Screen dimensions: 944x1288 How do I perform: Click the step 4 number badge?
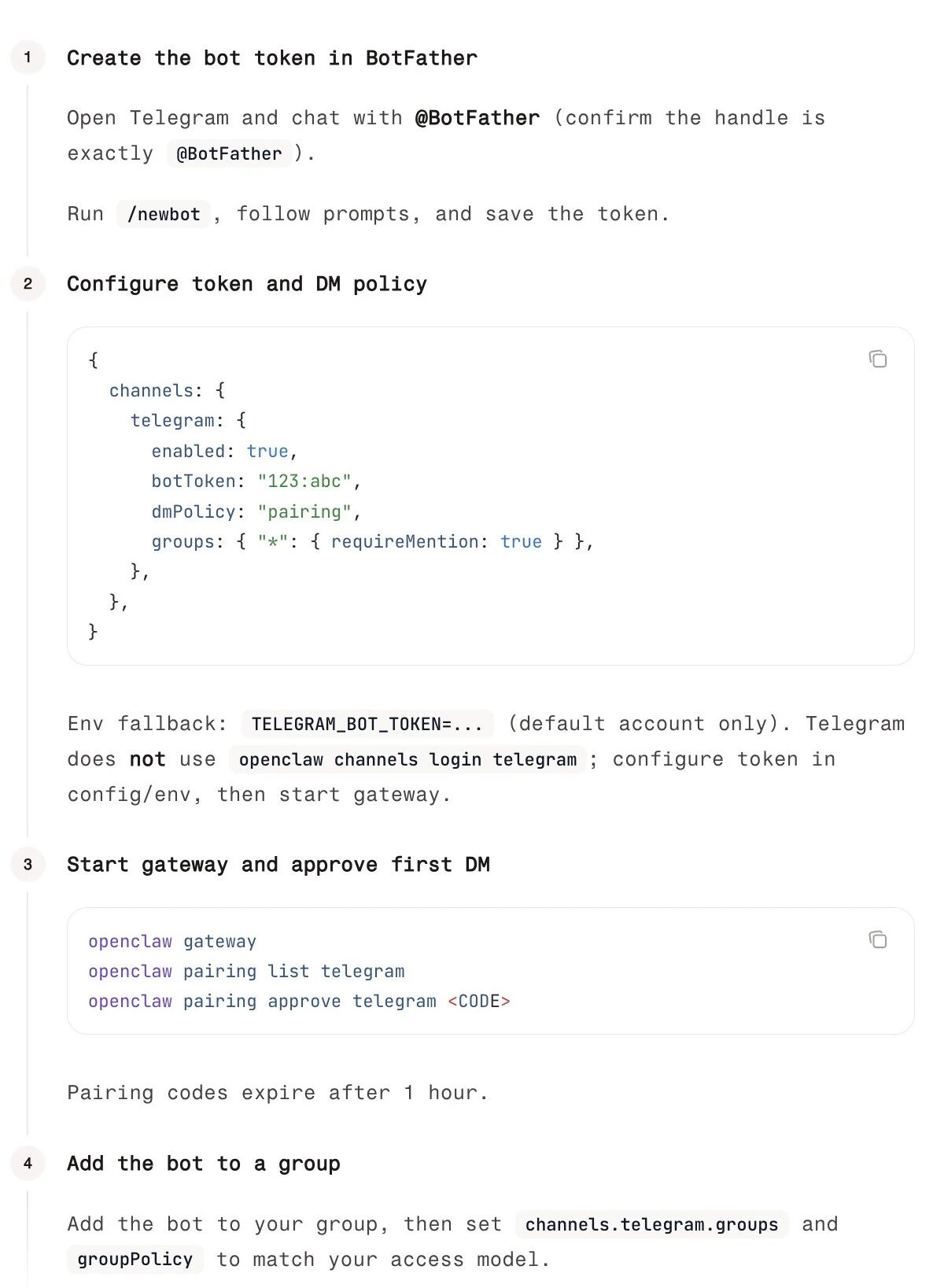[x=28, y=1164]
